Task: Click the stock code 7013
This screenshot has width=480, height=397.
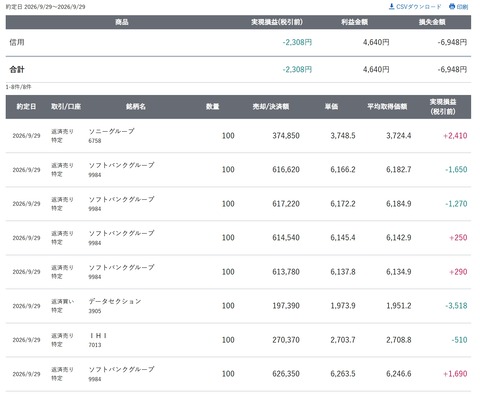Action: pos(95,345)
